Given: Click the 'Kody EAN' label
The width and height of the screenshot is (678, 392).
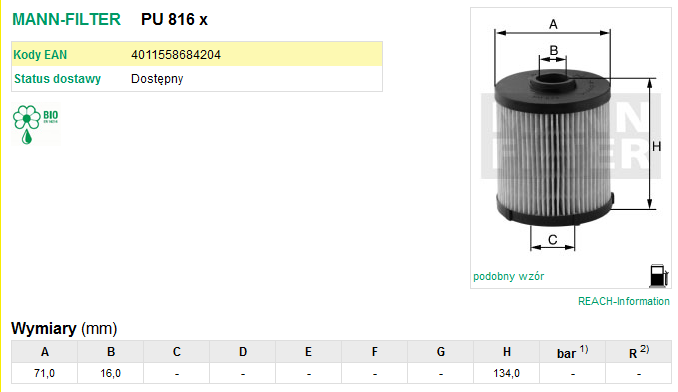Looking at the screenshot, I should [x=40, y=55].
